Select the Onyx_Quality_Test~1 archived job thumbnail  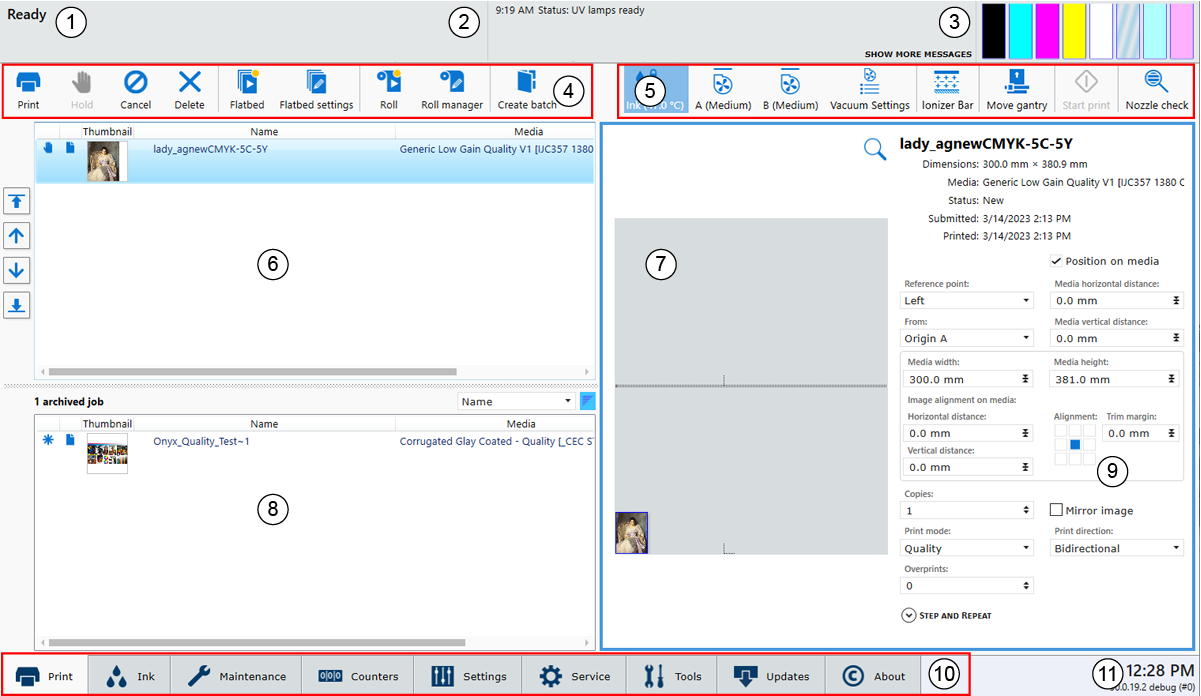click(x=107, y=453)
